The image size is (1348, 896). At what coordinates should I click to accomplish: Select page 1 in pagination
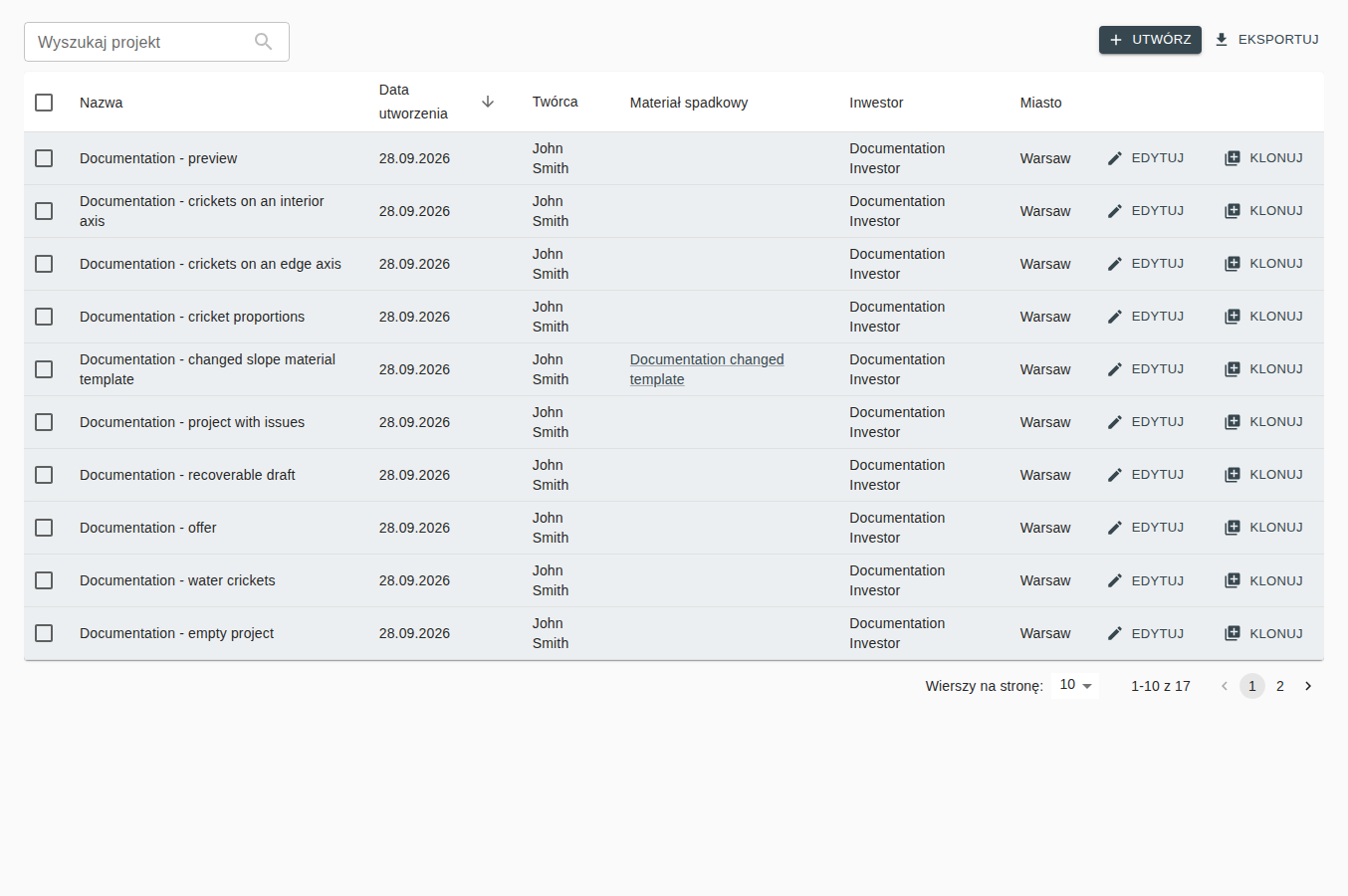click(x=1252, y=686)
